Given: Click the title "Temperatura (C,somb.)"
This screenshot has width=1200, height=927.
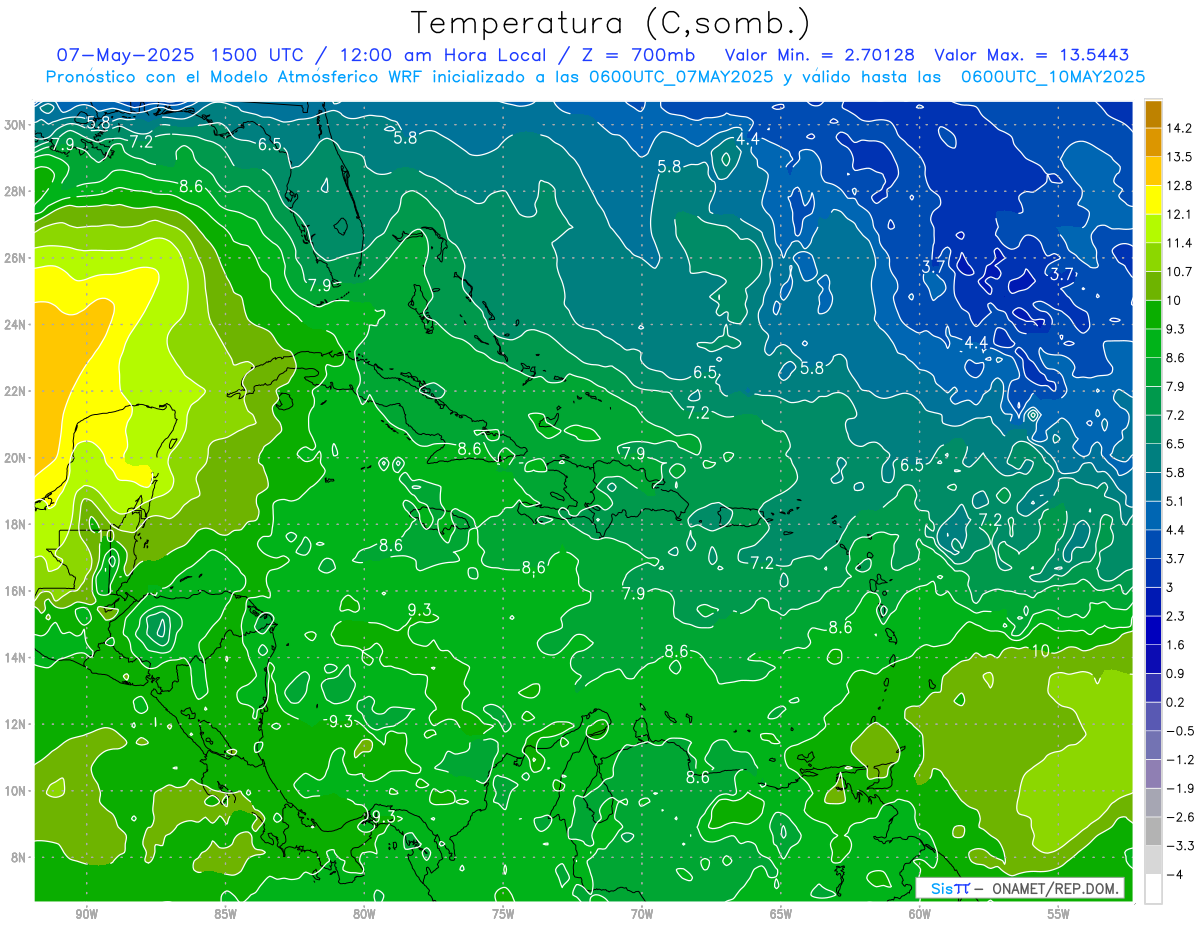Looking at the screenshot, I should 611,23.
